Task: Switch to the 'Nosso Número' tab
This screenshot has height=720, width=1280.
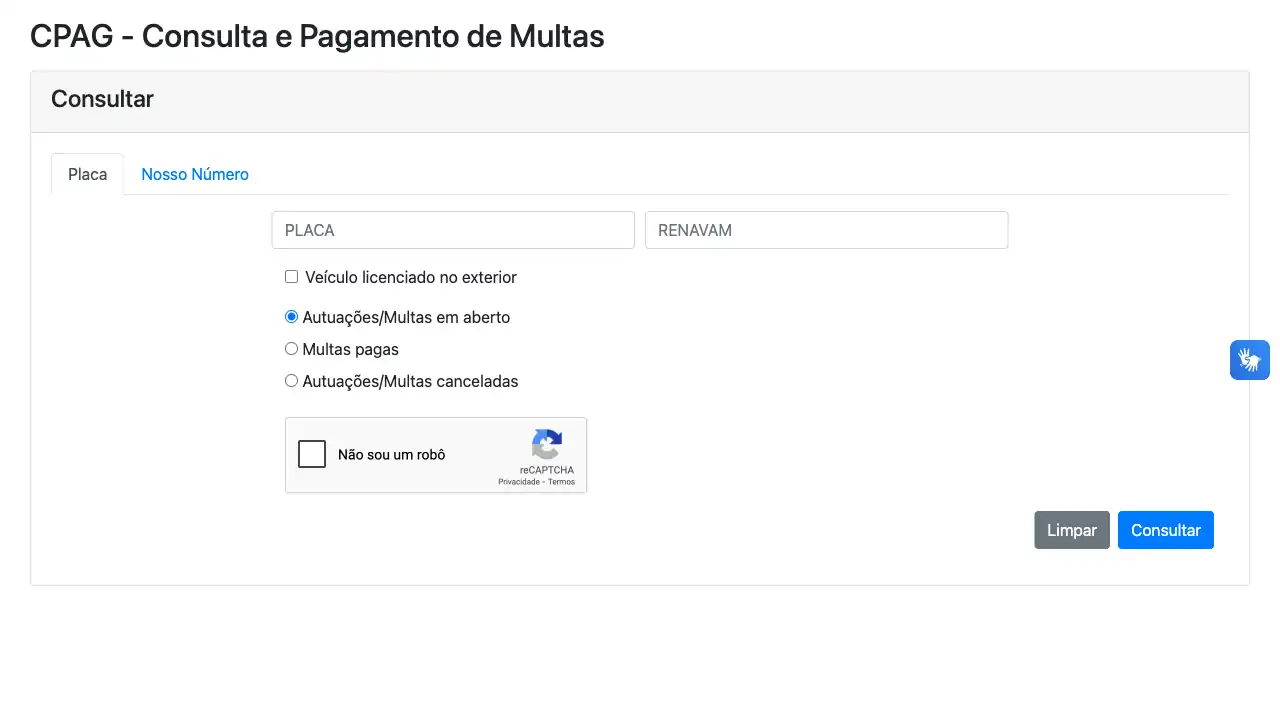Action: click(195, 174)
